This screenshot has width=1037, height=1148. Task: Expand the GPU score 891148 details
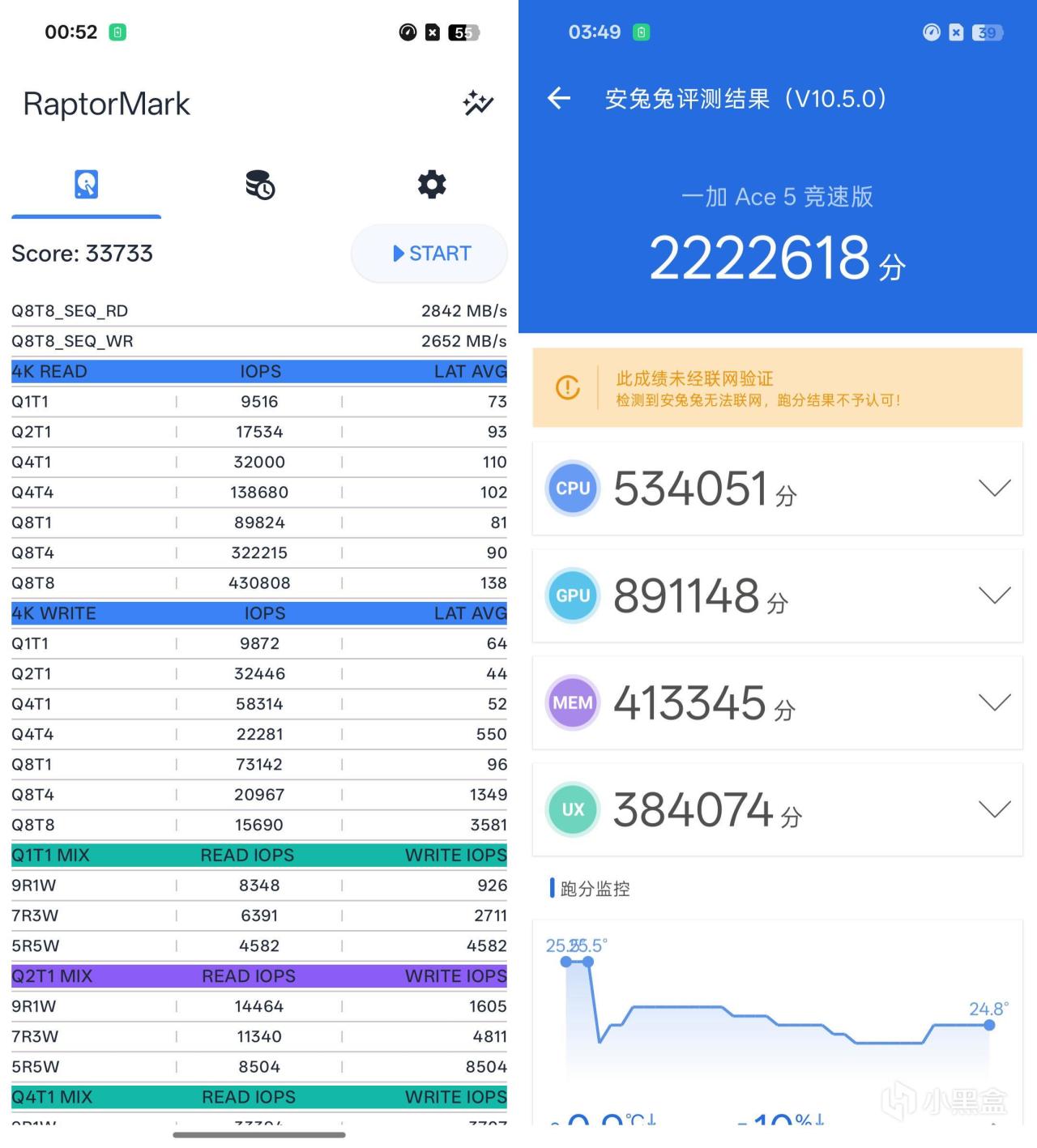click(x=994, y=595)
